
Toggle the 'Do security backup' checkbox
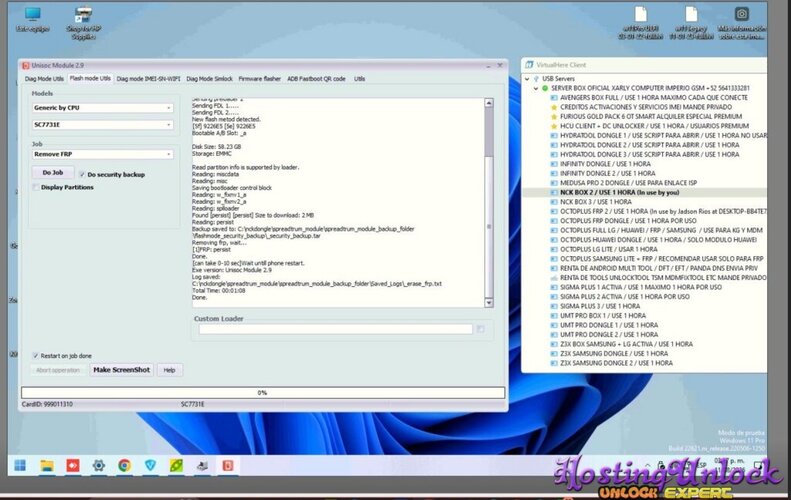[82, 175]
